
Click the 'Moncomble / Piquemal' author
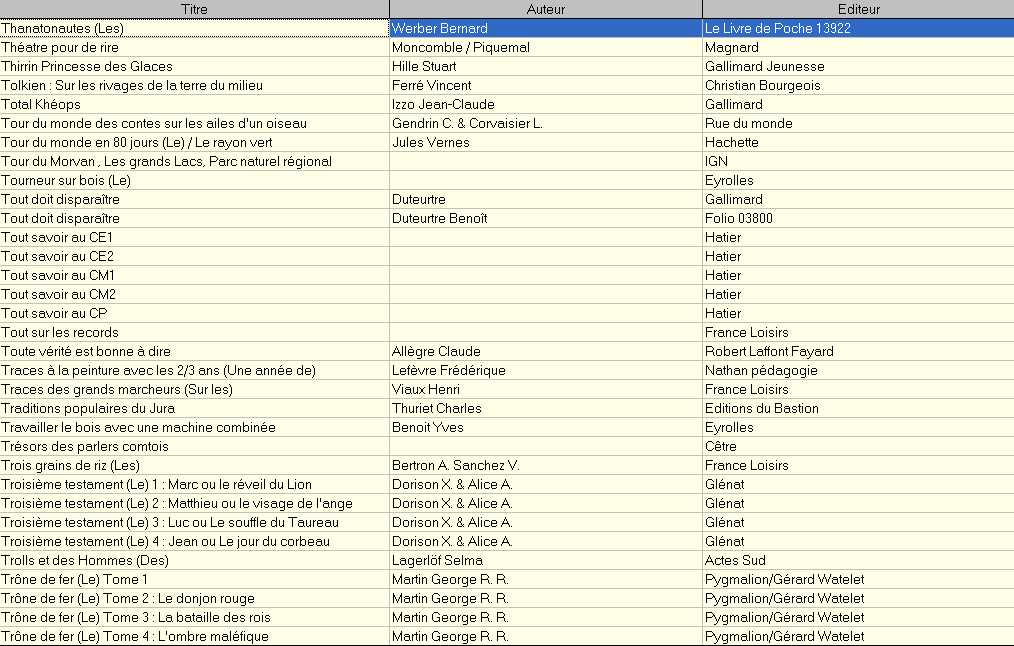coord(546,47)
